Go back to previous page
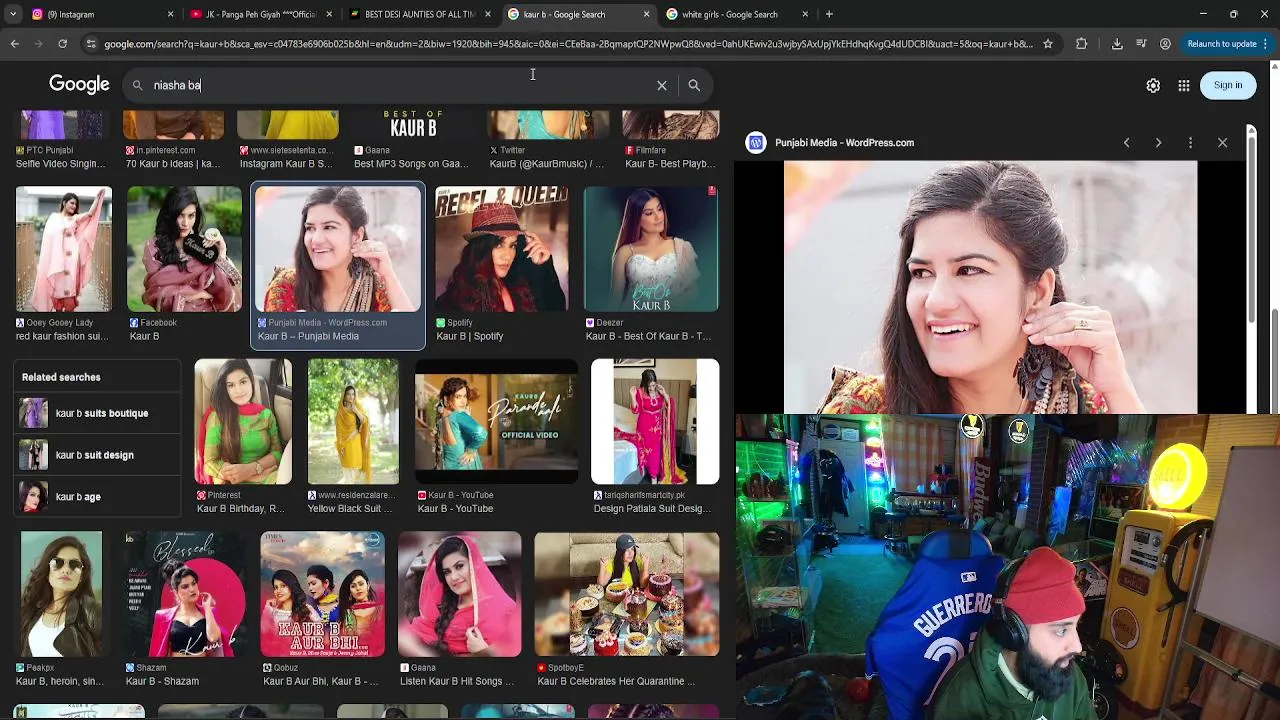1280x720 pixels. click(14, 44)
